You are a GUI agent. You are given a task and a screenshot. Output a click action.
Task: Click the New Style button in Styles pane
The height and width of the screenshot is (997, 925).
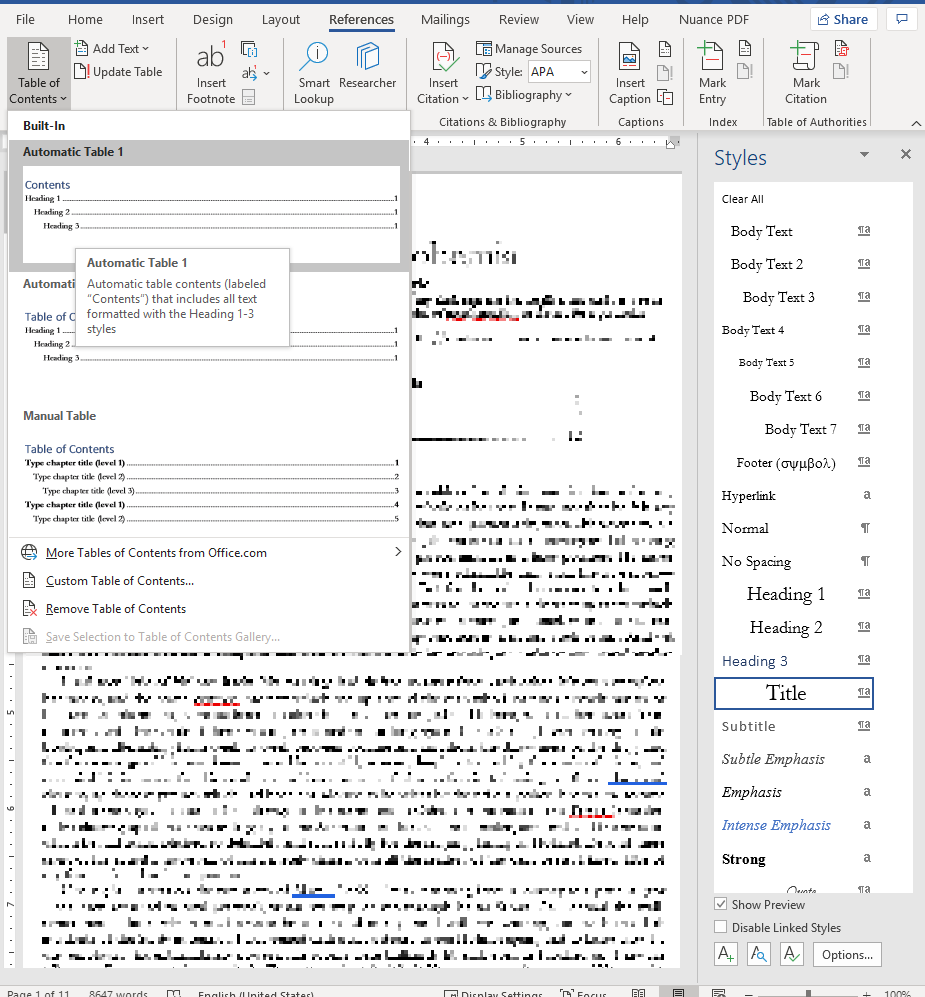(727, 954)
